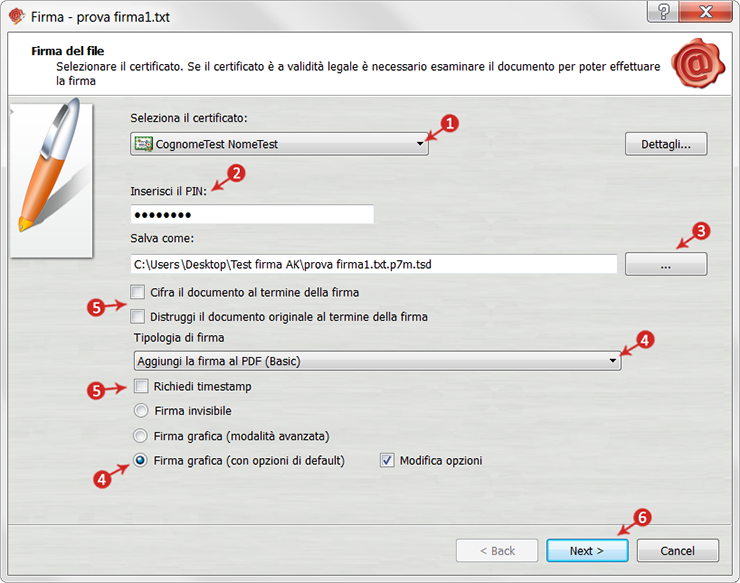This screenshot has height=583, width=740.
Task: Tick Distruggi il documento originale checkbox
Action: (x=138, y=316)
